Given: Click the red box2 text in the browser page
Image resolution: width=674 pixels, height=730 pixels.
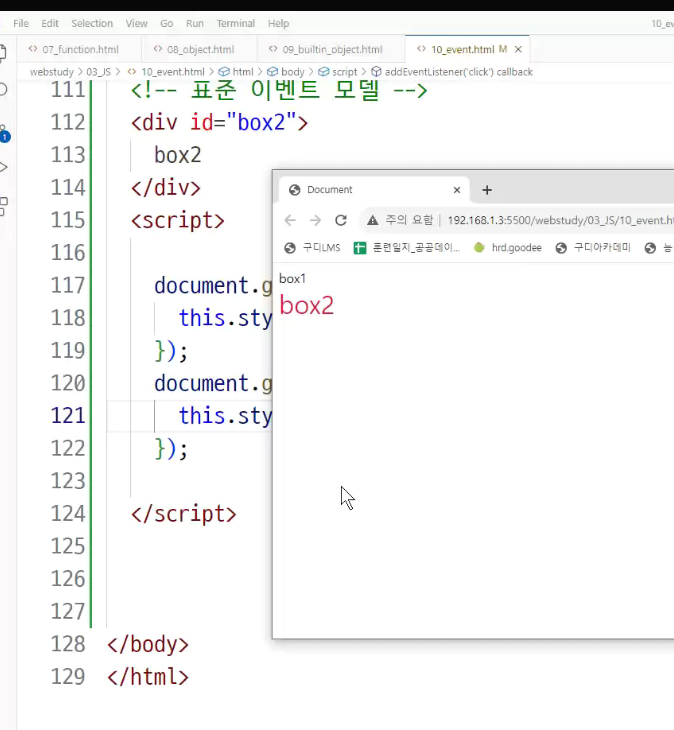Looking at the screenshot, I should [307, 306].
